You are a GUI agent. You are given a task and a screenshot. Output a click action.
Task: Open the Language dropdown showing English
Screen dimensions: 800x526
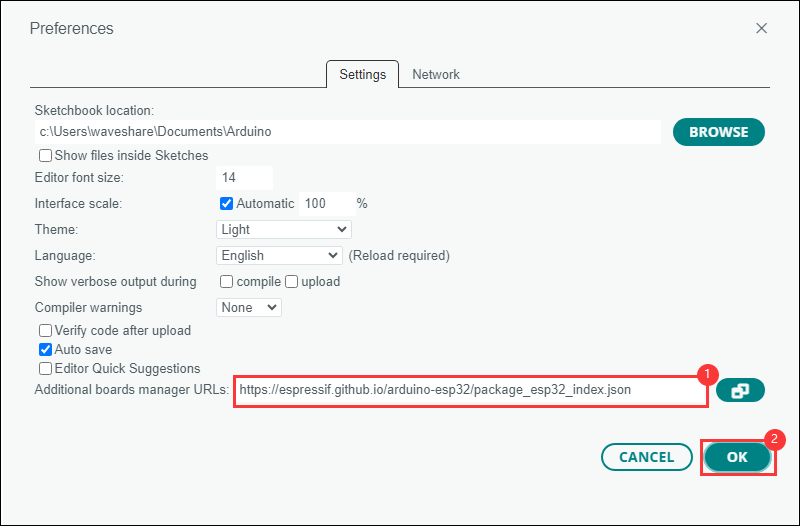point(279,256)
